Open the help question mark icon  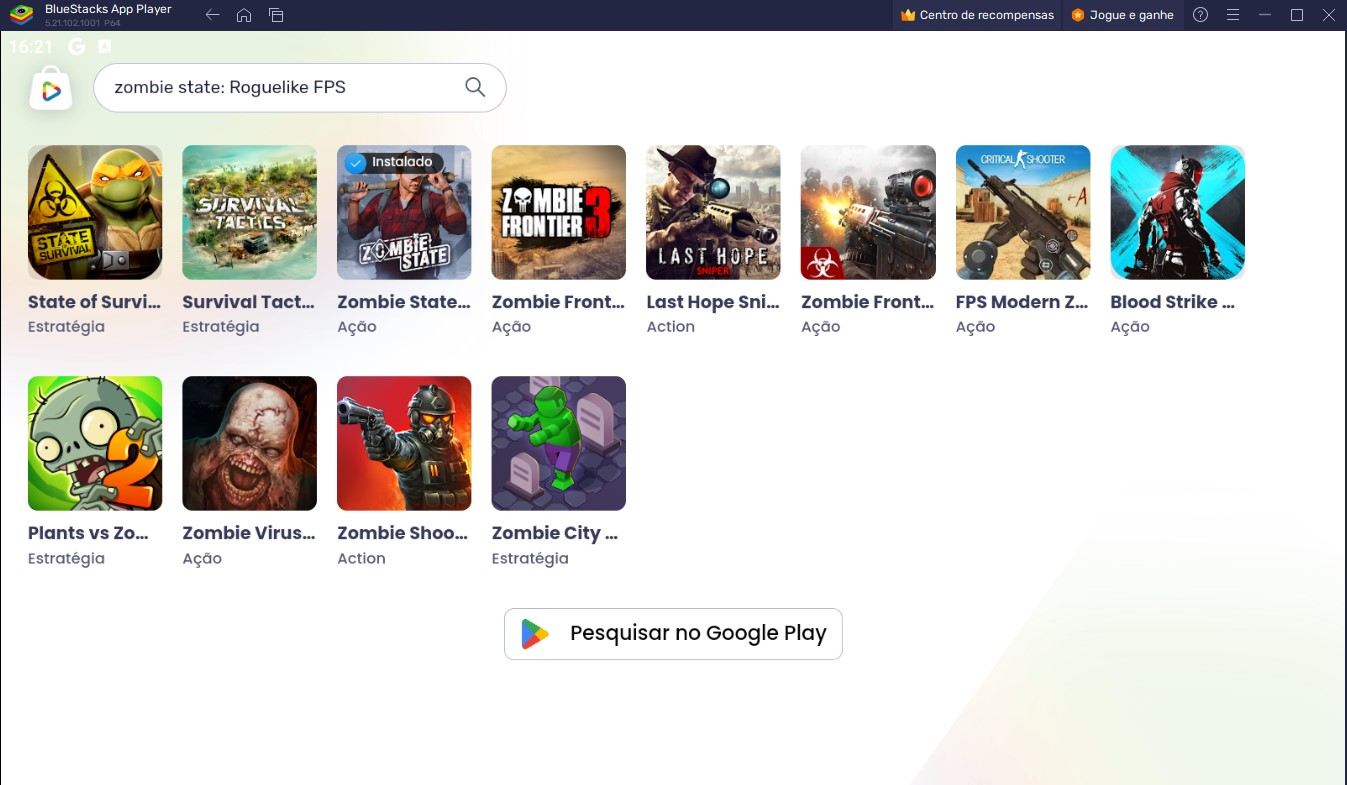(x=1201, y=15)
